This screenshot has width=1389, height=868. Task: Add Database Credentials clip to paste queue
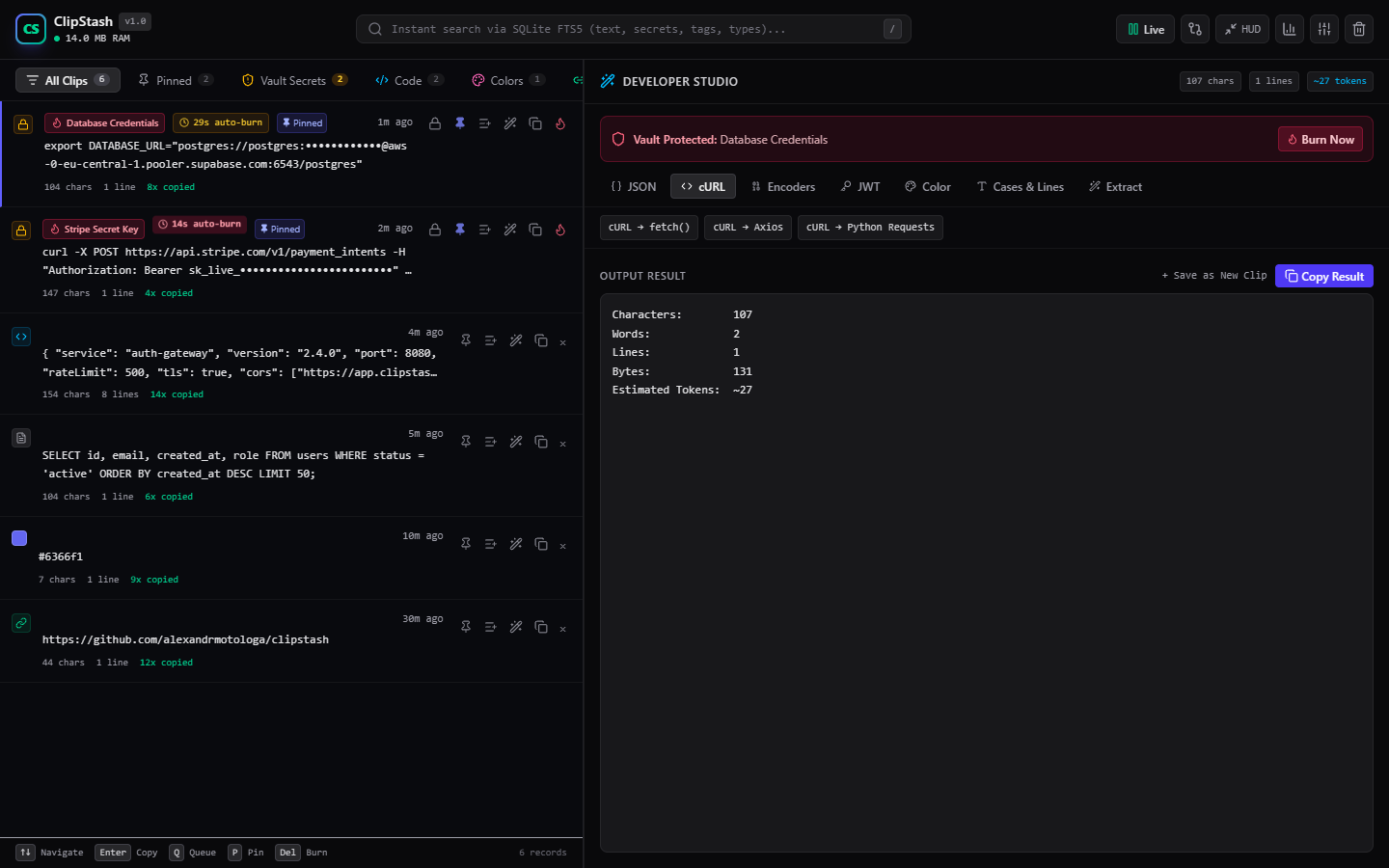pos(485,123)
